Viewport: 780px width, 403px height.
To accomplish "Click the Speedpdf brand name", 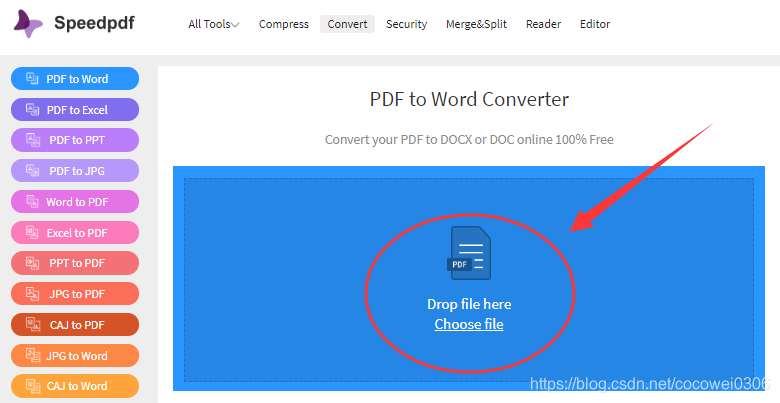I will tap(94, 23).
